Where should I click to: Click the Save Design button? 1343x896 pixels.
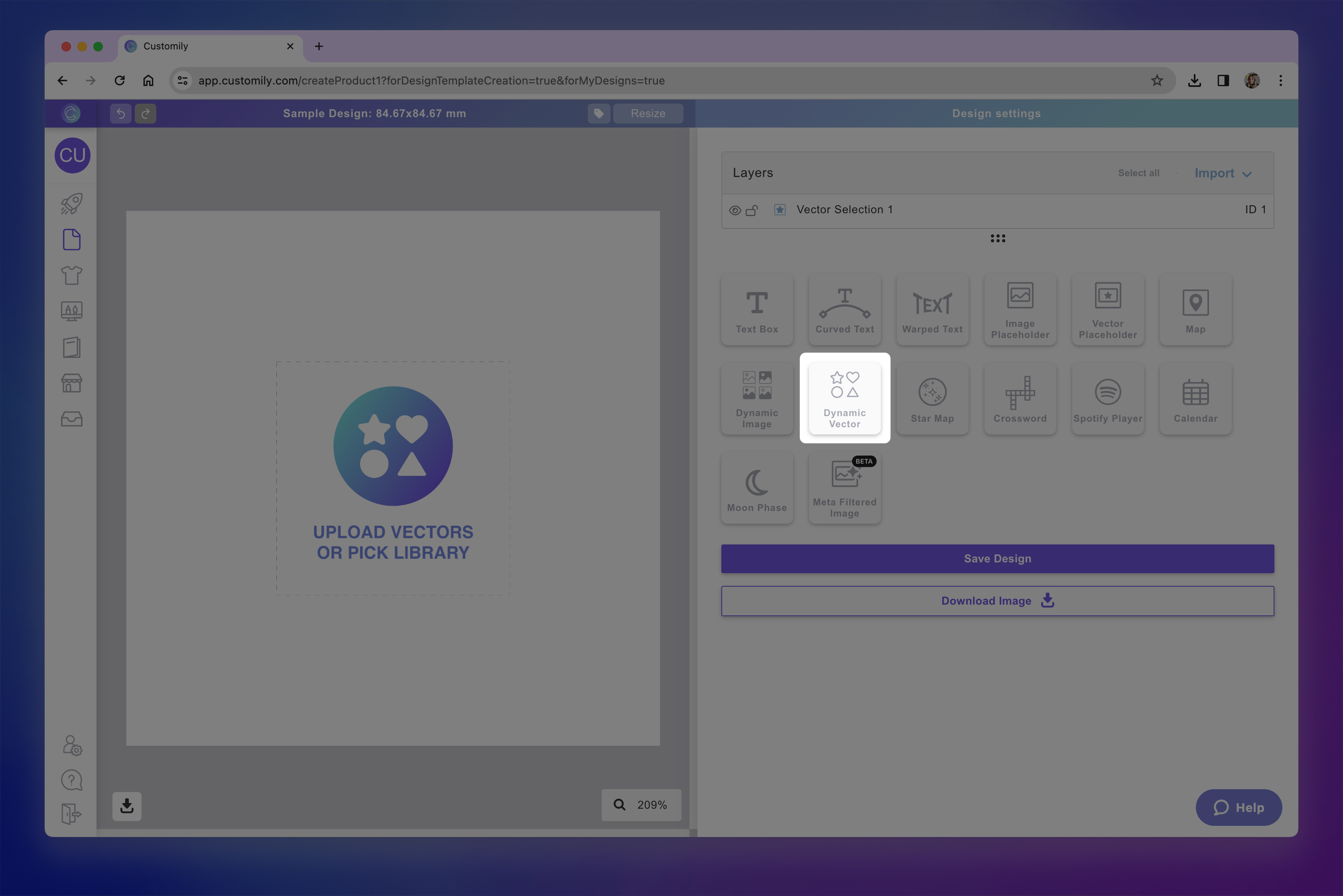997,558
